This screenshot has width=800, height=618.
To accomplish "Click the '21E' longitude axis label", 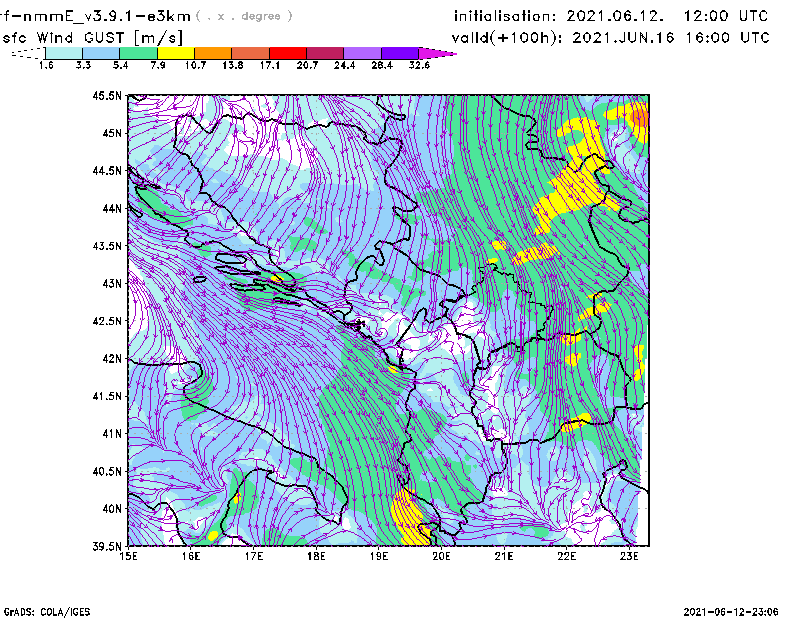I will [x=504, y=556].
